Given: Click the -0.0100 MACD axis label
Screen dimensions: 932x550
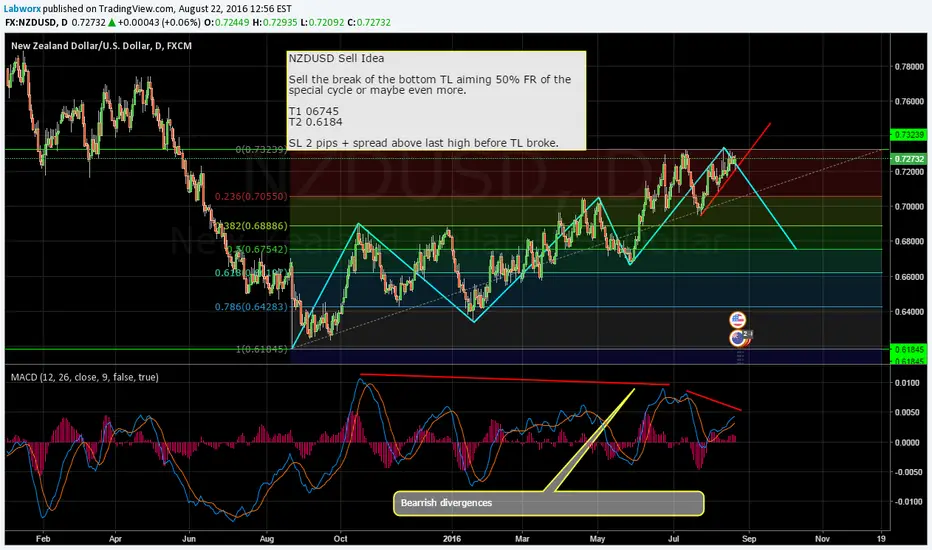Looking at the screenshot, I should 908,502.
